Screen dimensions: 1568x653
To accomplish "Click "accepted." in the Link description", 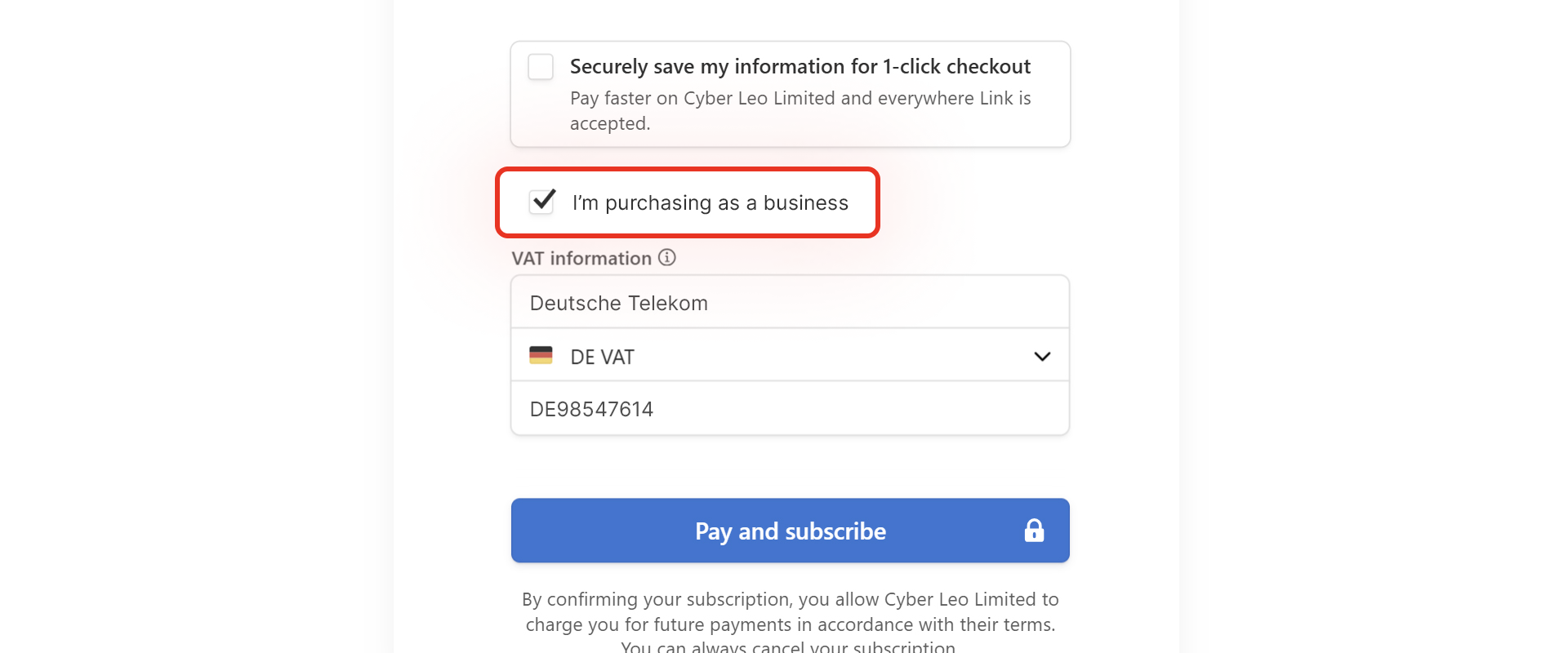I will (x=610, y=123).
